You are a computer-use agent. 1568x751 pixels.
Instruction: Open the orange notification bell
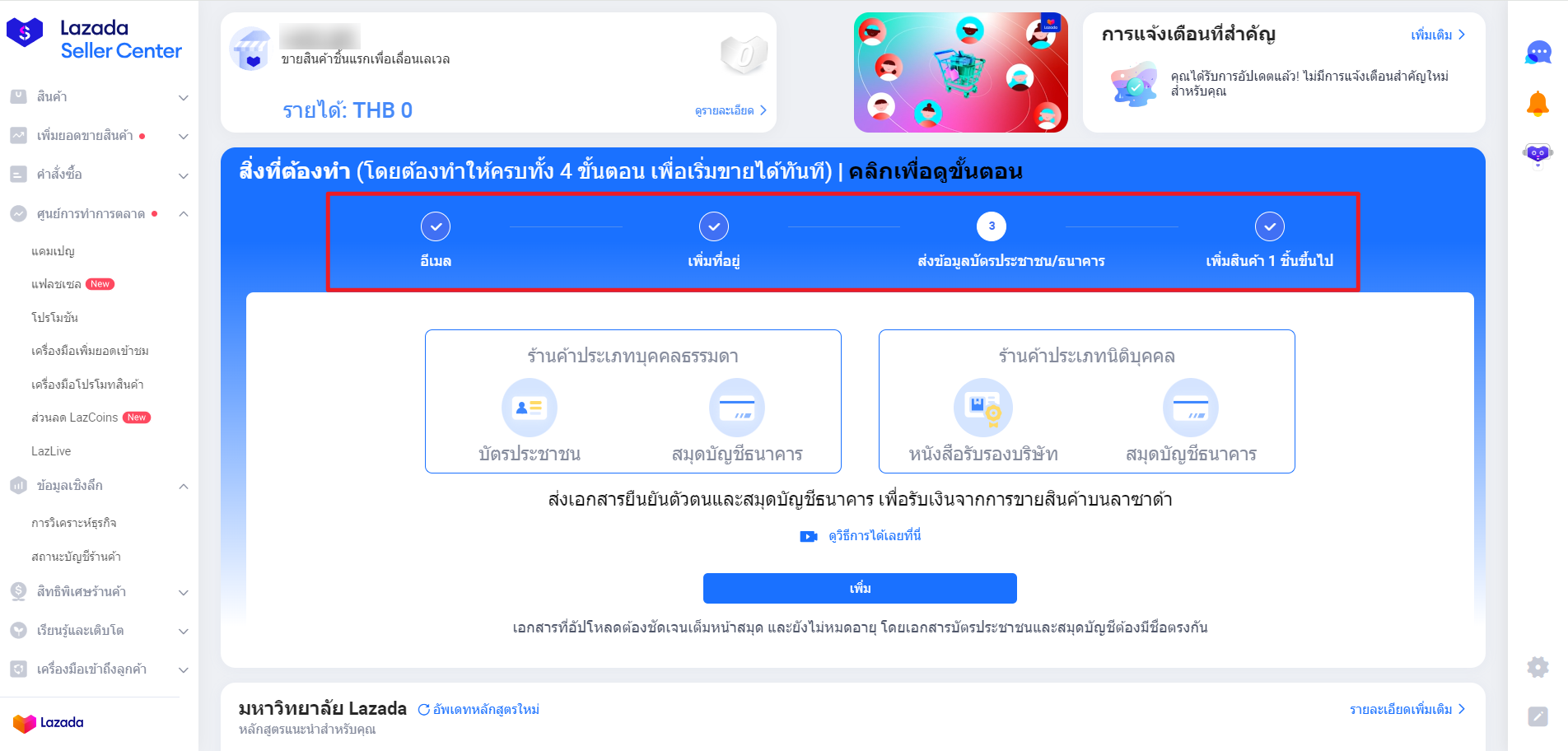(x=1538, y=104)
